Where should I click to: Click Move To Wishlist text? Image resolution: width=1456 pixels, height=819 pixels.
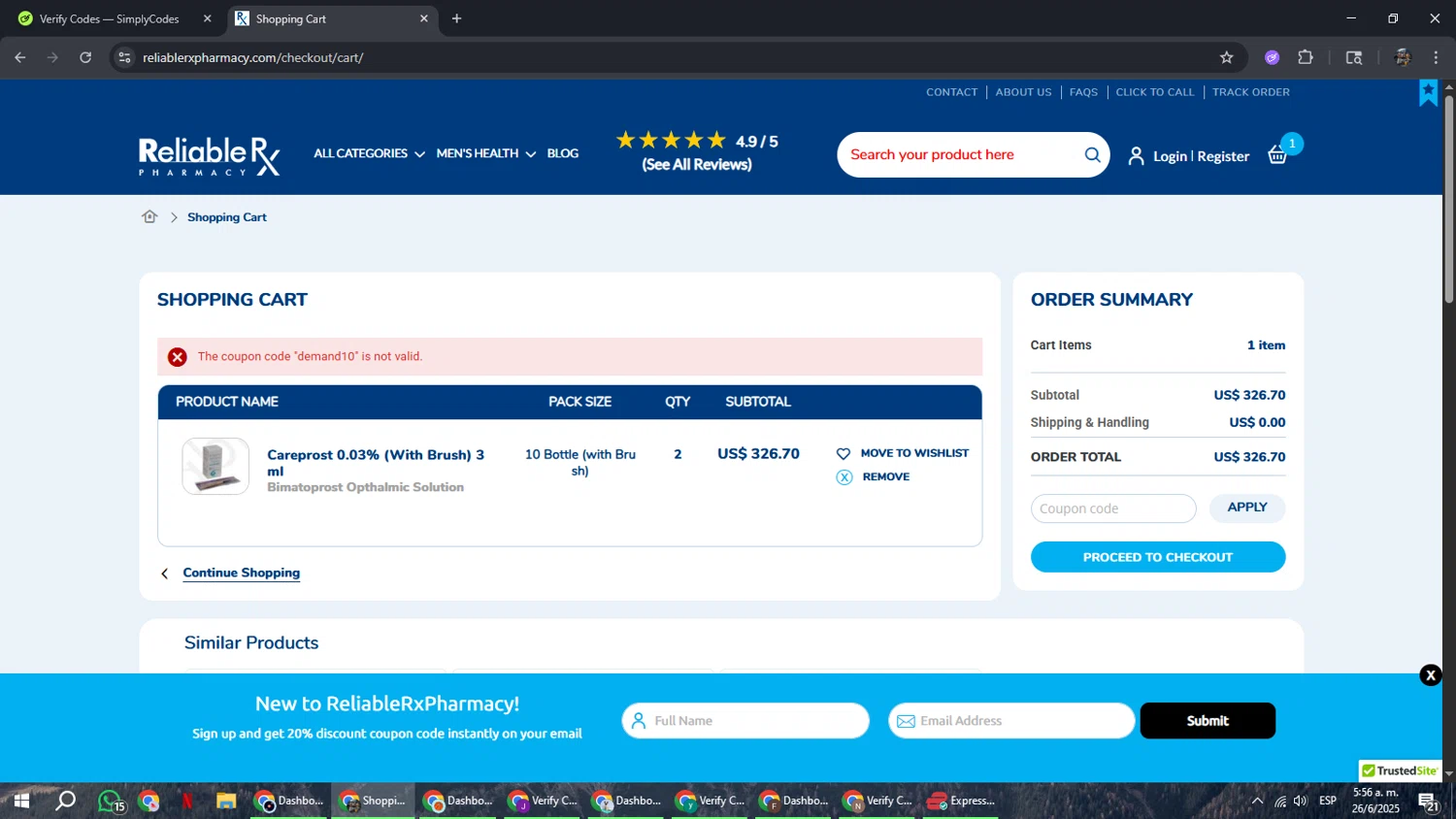(914, 453)
